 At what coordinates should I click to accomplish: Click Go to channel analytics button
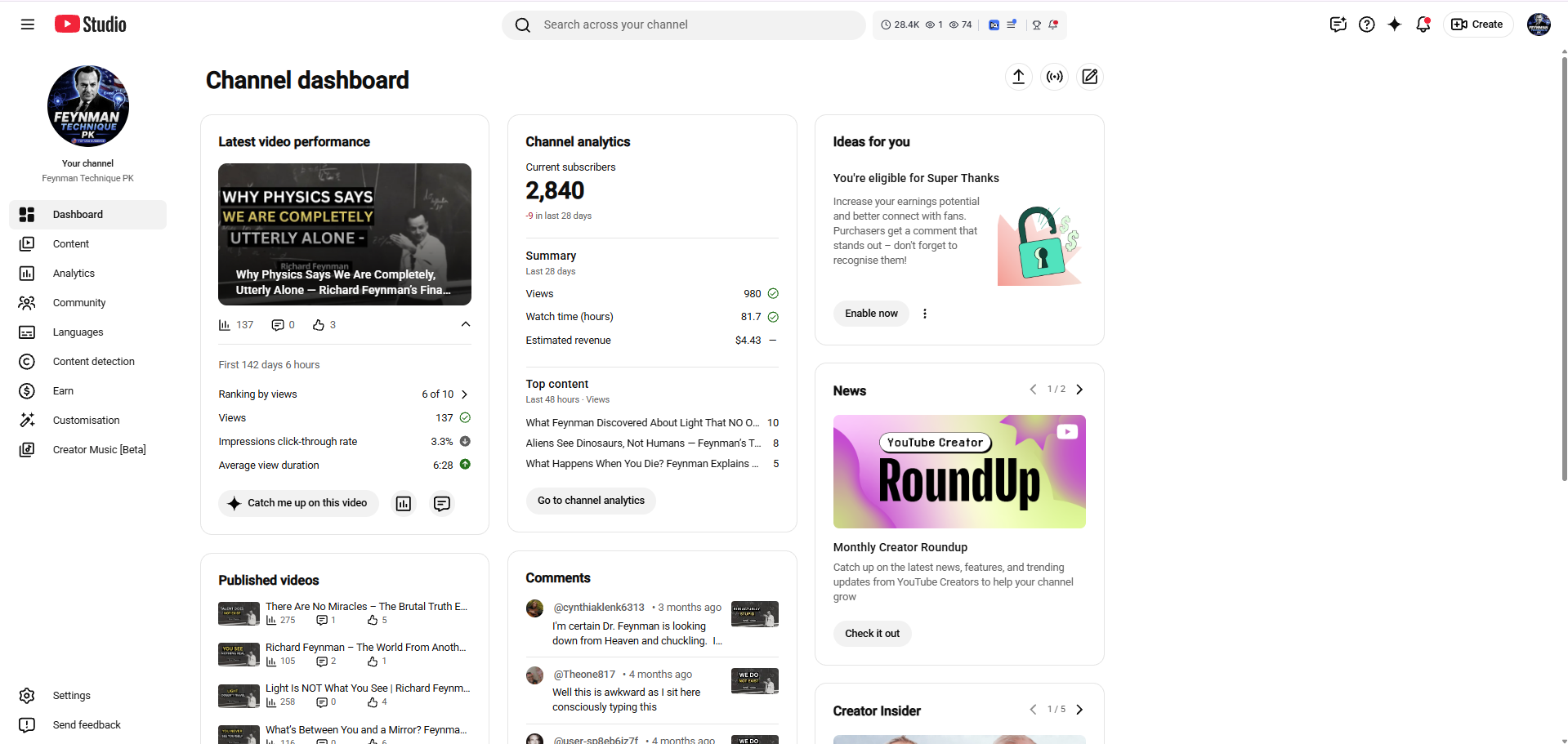click(591, 501)
